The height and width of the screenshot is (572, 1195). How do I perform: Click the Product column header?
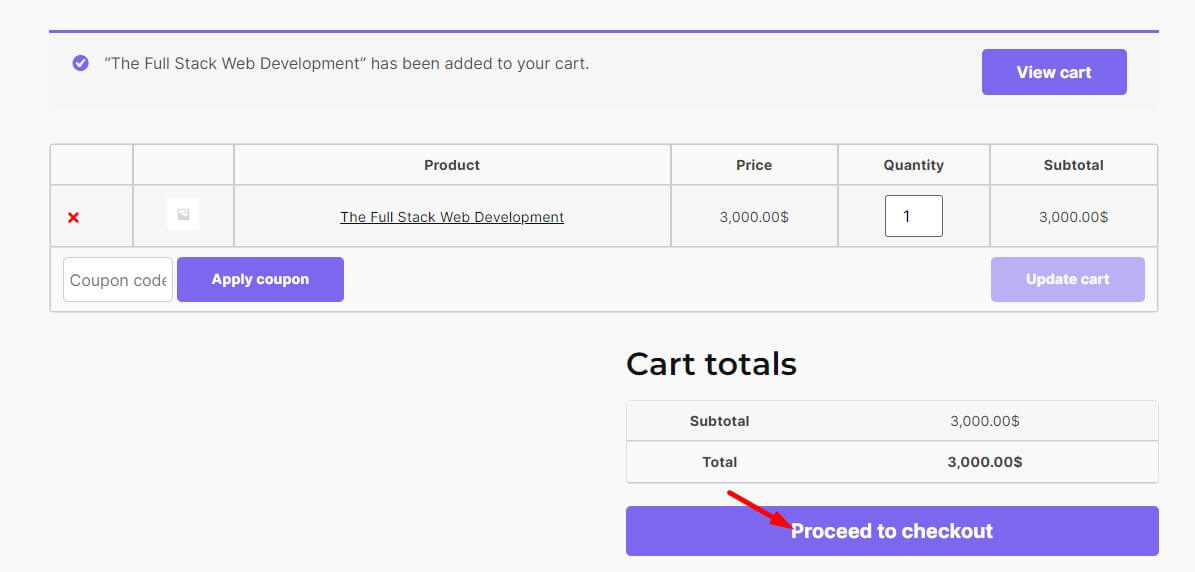(x=452, y=165)
